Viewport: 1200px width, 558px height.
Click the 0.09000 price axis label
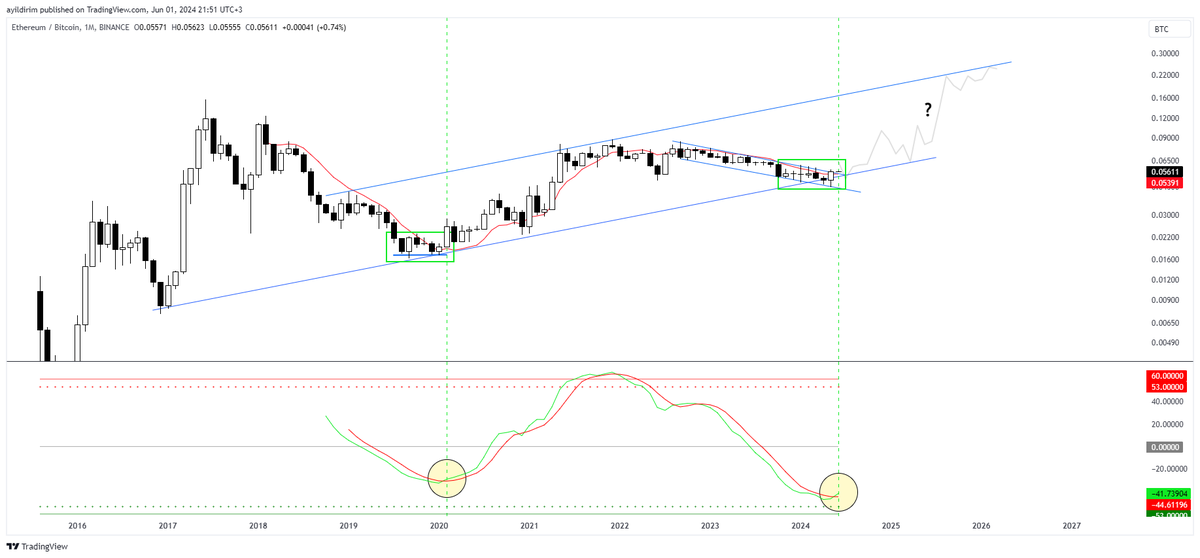tap(1165, 138)
